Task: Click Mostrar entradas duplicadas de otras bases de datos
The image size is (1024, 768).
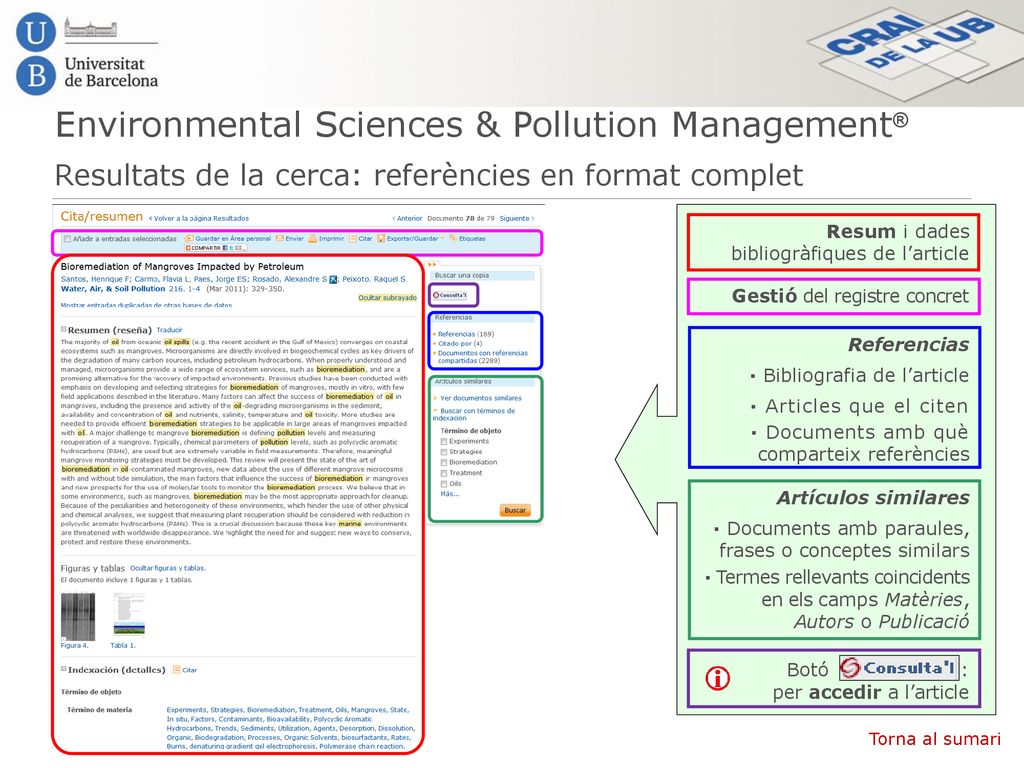Action: [146, 305]
